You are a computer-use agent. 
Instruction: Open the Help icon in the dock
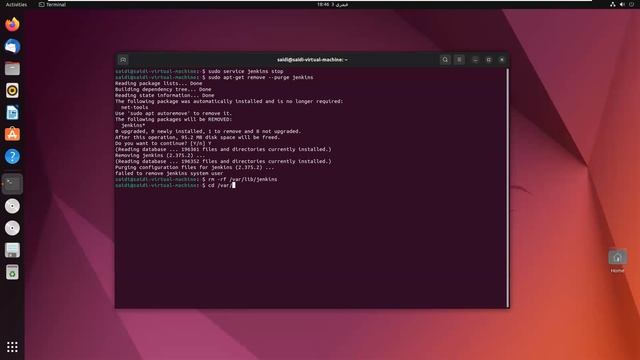pyautogui.click(x=12, y=156)
